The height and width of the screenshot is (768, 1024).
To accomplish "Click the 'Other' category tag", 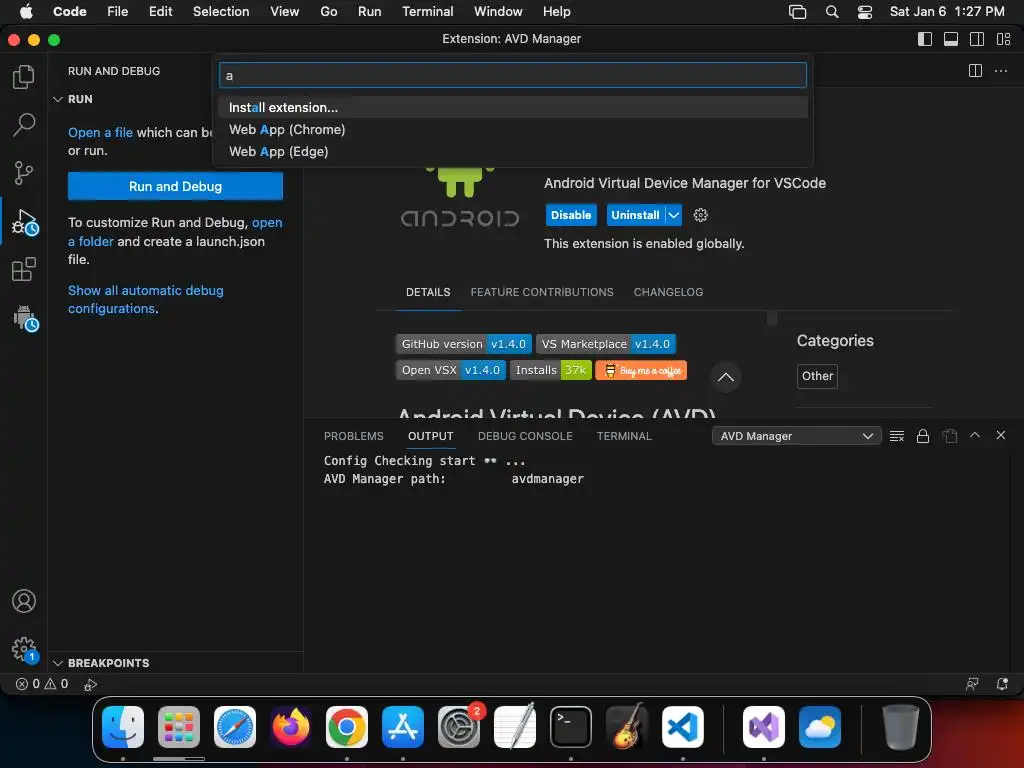I will tap(817, 376).
